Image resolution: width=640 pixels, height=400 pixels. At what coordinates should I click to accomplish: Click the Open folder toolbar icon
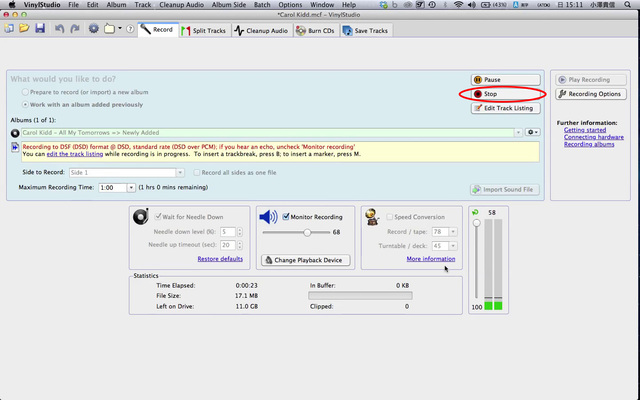coord(24,29)
